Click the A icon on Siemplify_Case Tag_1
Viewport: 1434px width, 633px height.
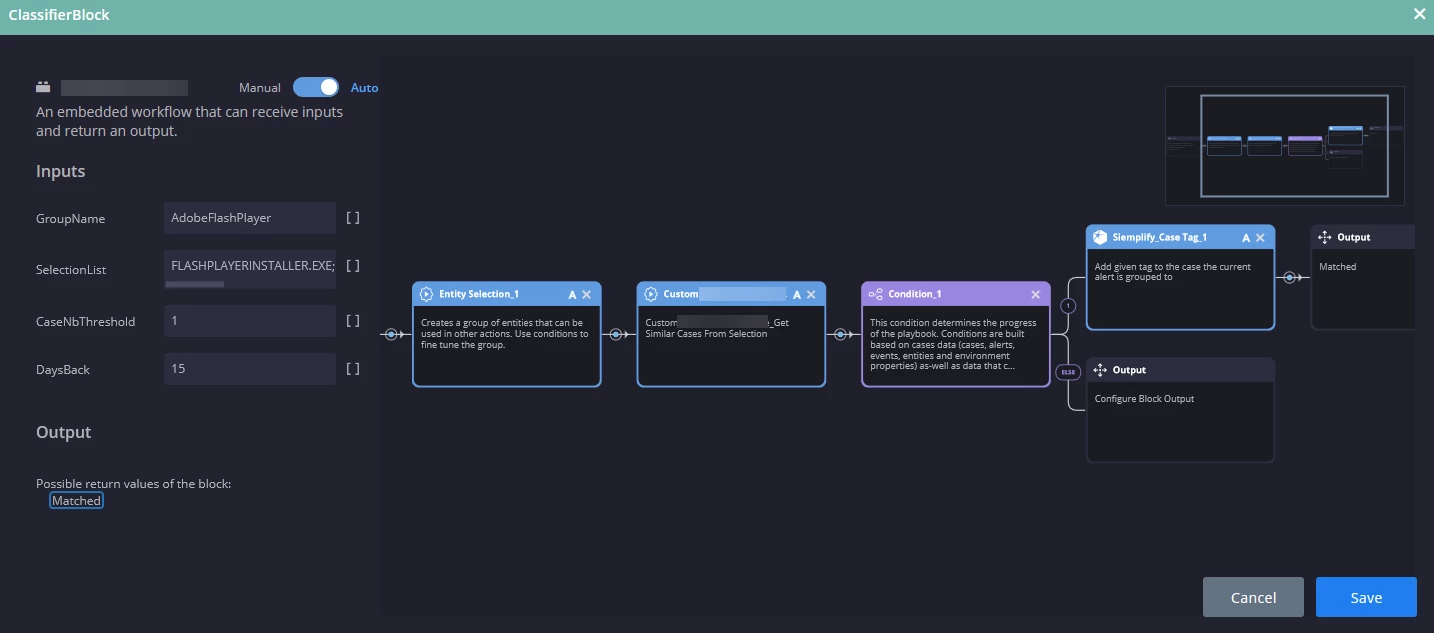click(x=1246, y=237)
